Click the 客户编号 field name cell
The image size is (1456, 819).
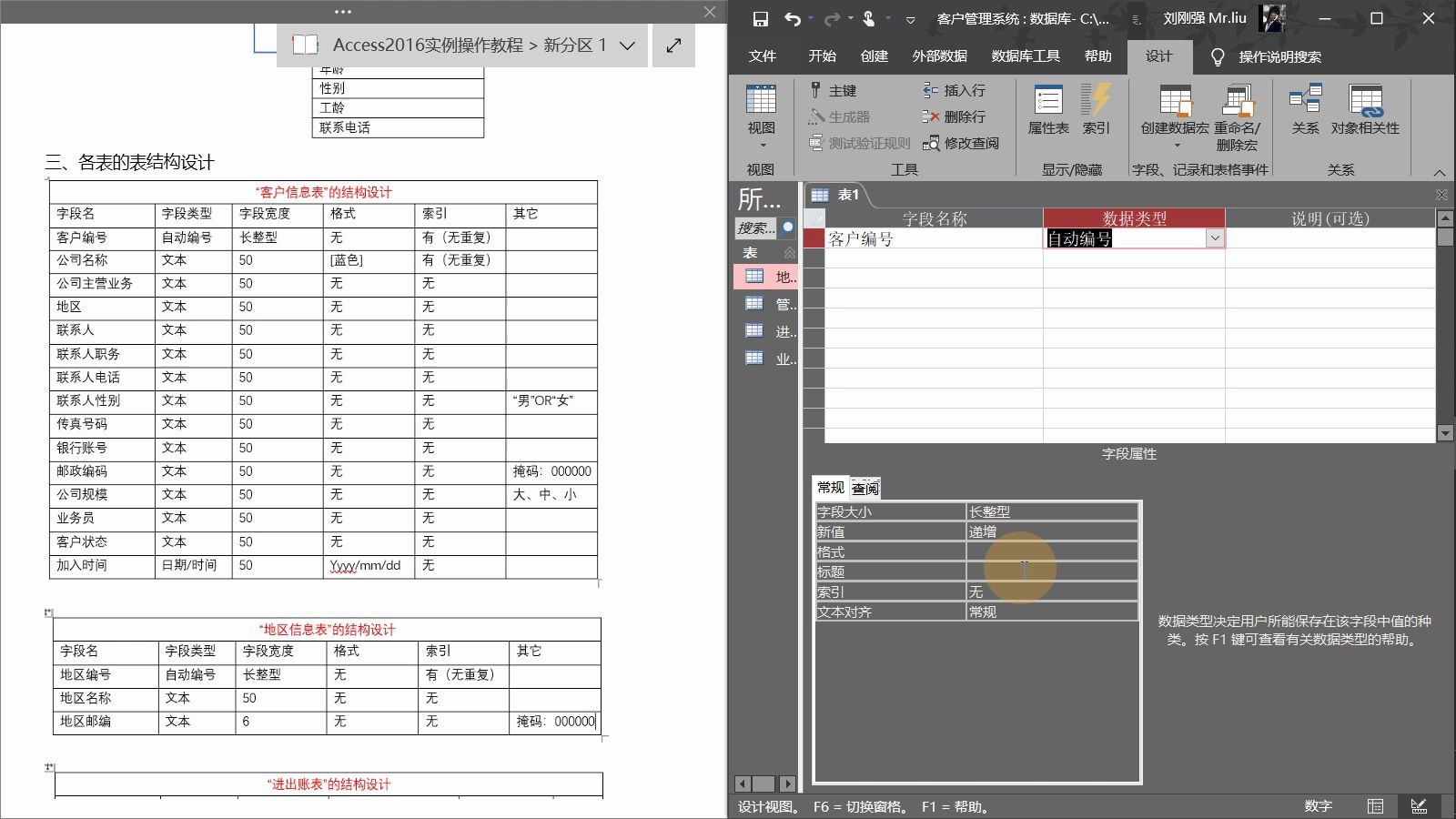coord(934,238)
